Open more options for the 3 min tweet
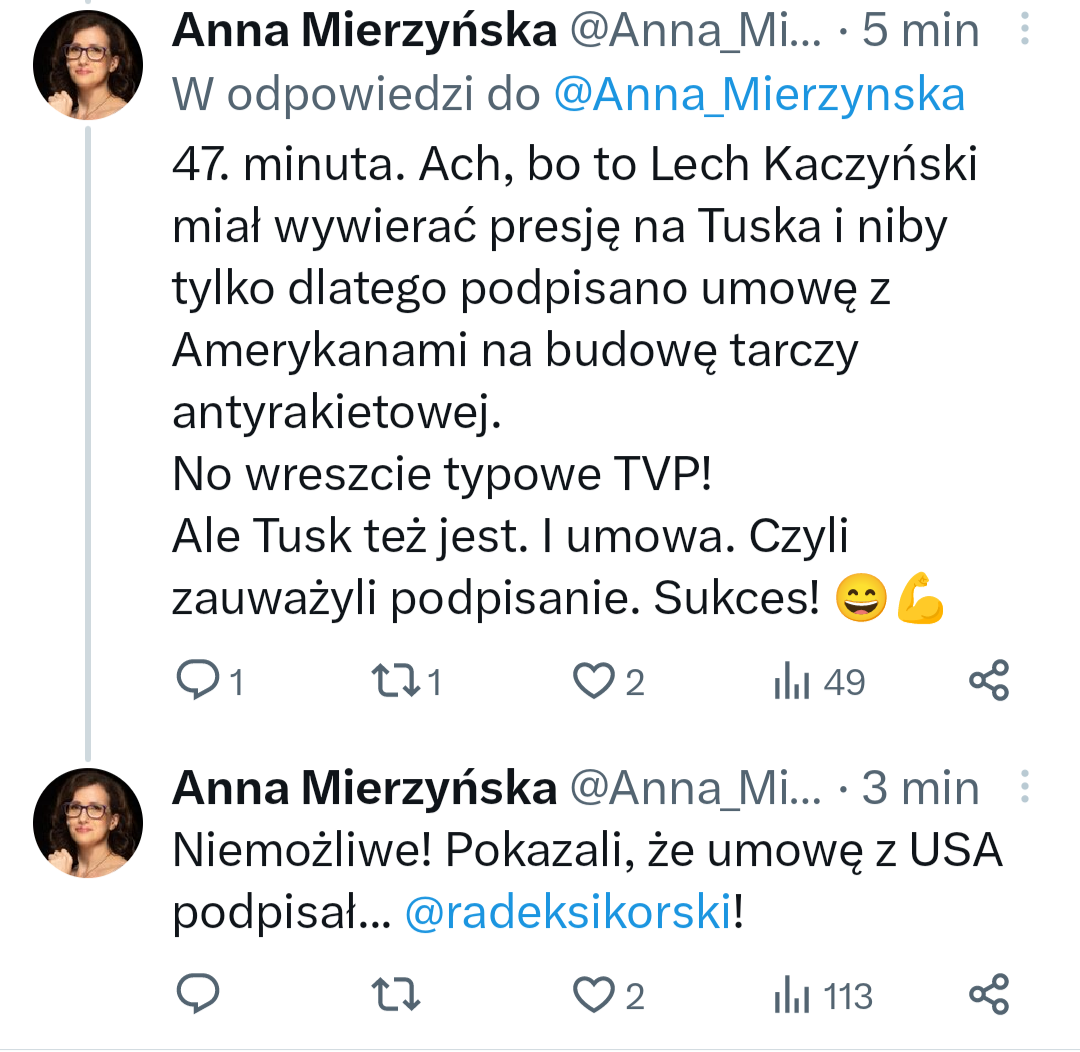Screen dimensions: 1080x1052 point(1023,788)
